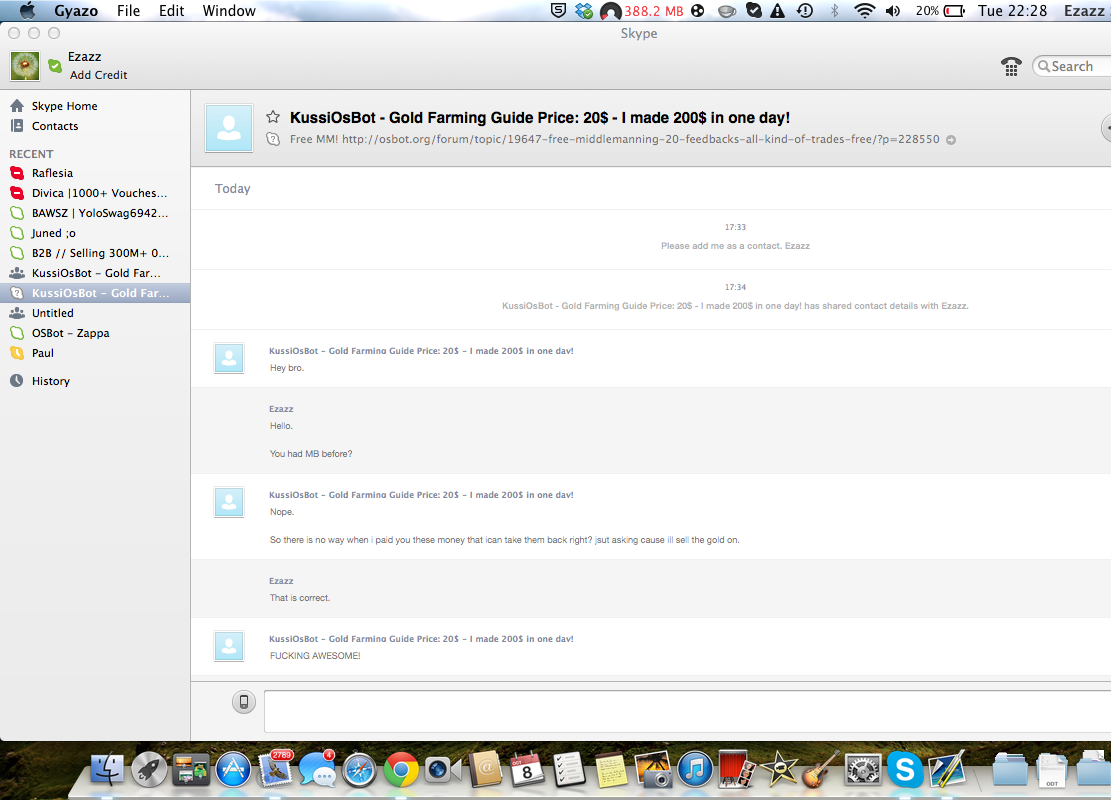Open Reminders from the dock
Image resolution: width=1111 pixels, height=800 pixels.
(x=568, y=769)
